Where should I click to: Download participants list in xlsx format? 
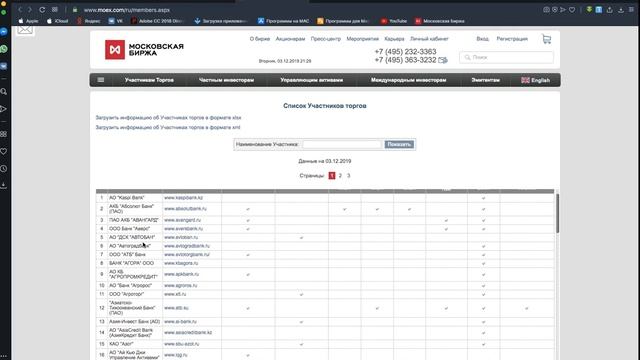tap(168, 118)
